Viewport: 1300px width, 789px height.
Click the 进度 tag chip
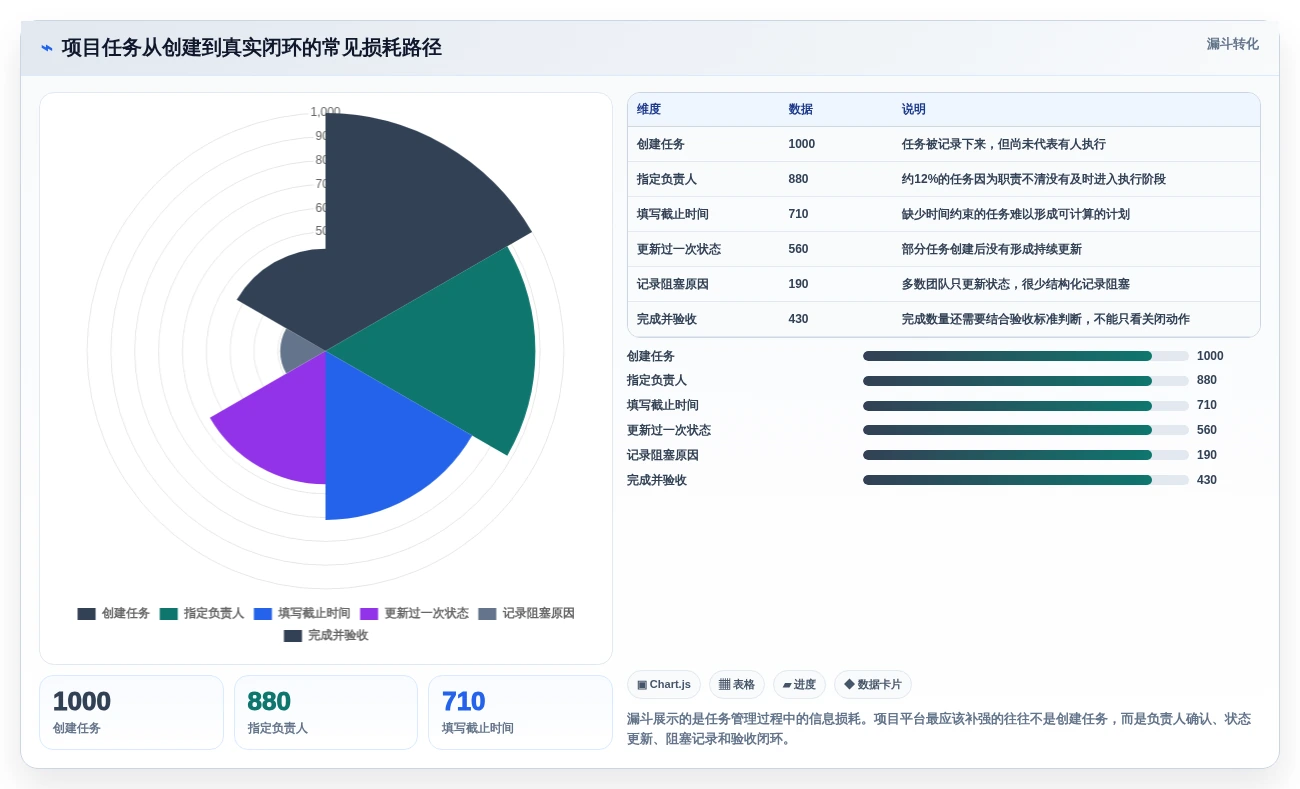pos(799,685)
